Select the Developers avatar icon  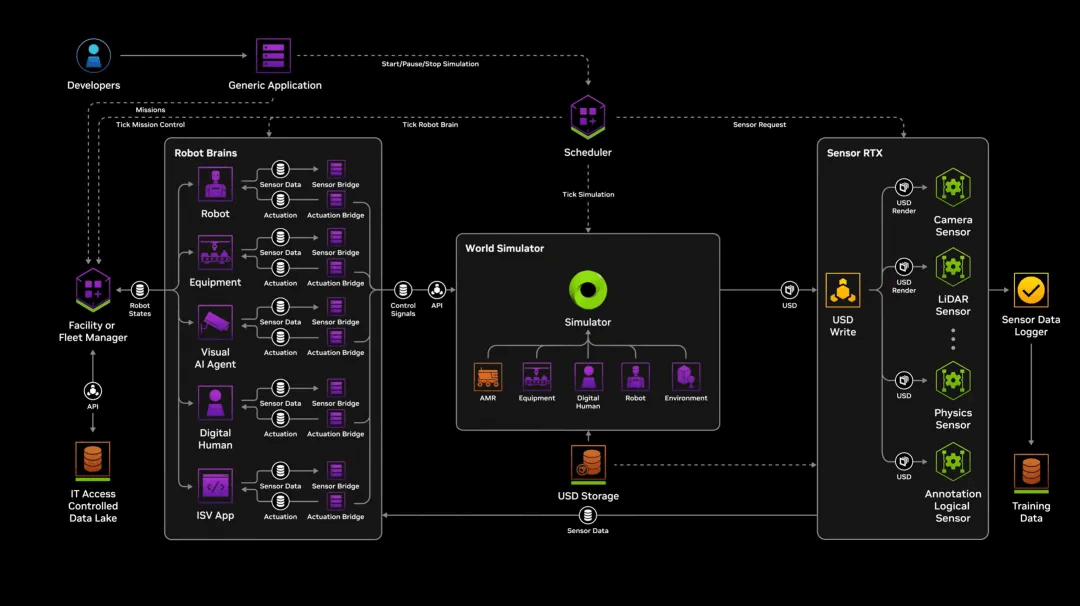tap(92, 55)
